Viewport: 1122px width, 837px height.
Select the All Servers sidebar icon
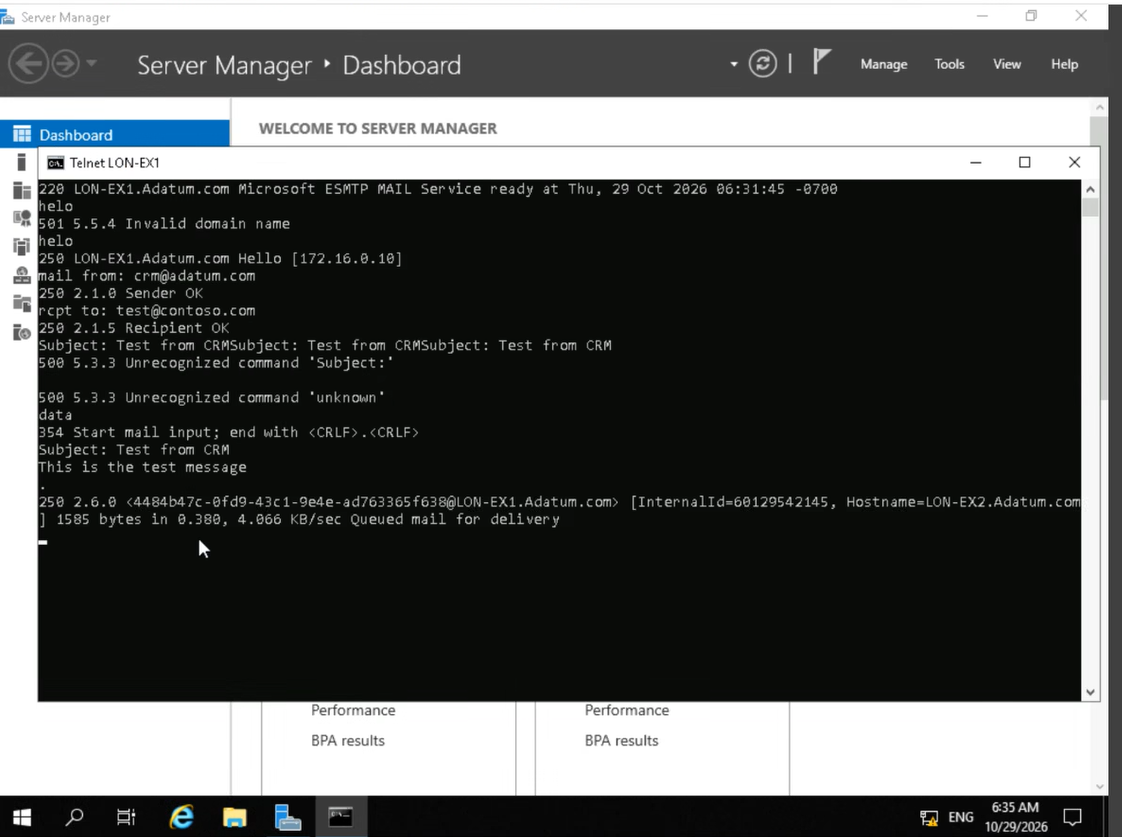point(21,190)
